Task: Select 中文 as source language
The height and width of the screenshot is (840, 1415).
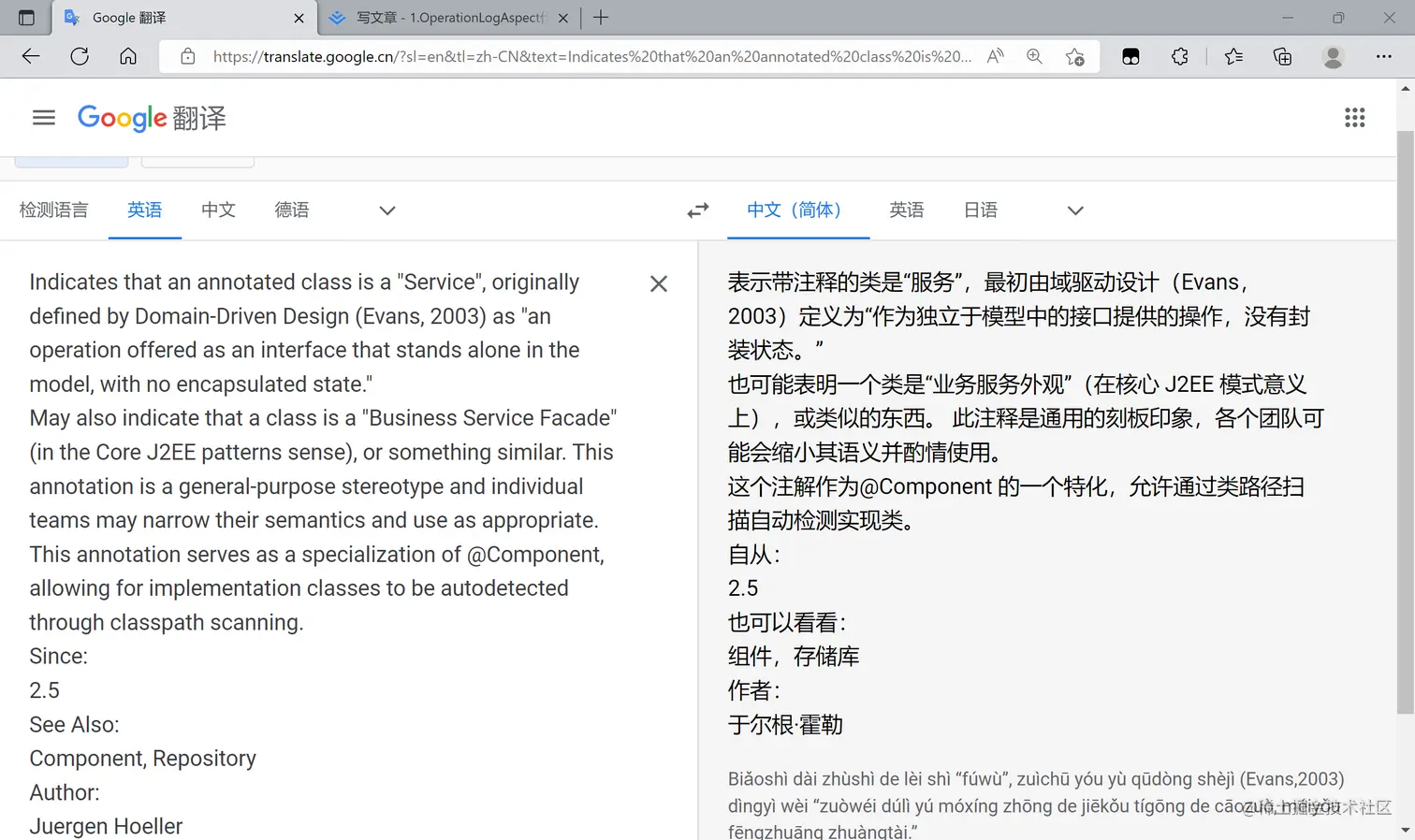Action: pyautogui.click(x=219, y=210)
